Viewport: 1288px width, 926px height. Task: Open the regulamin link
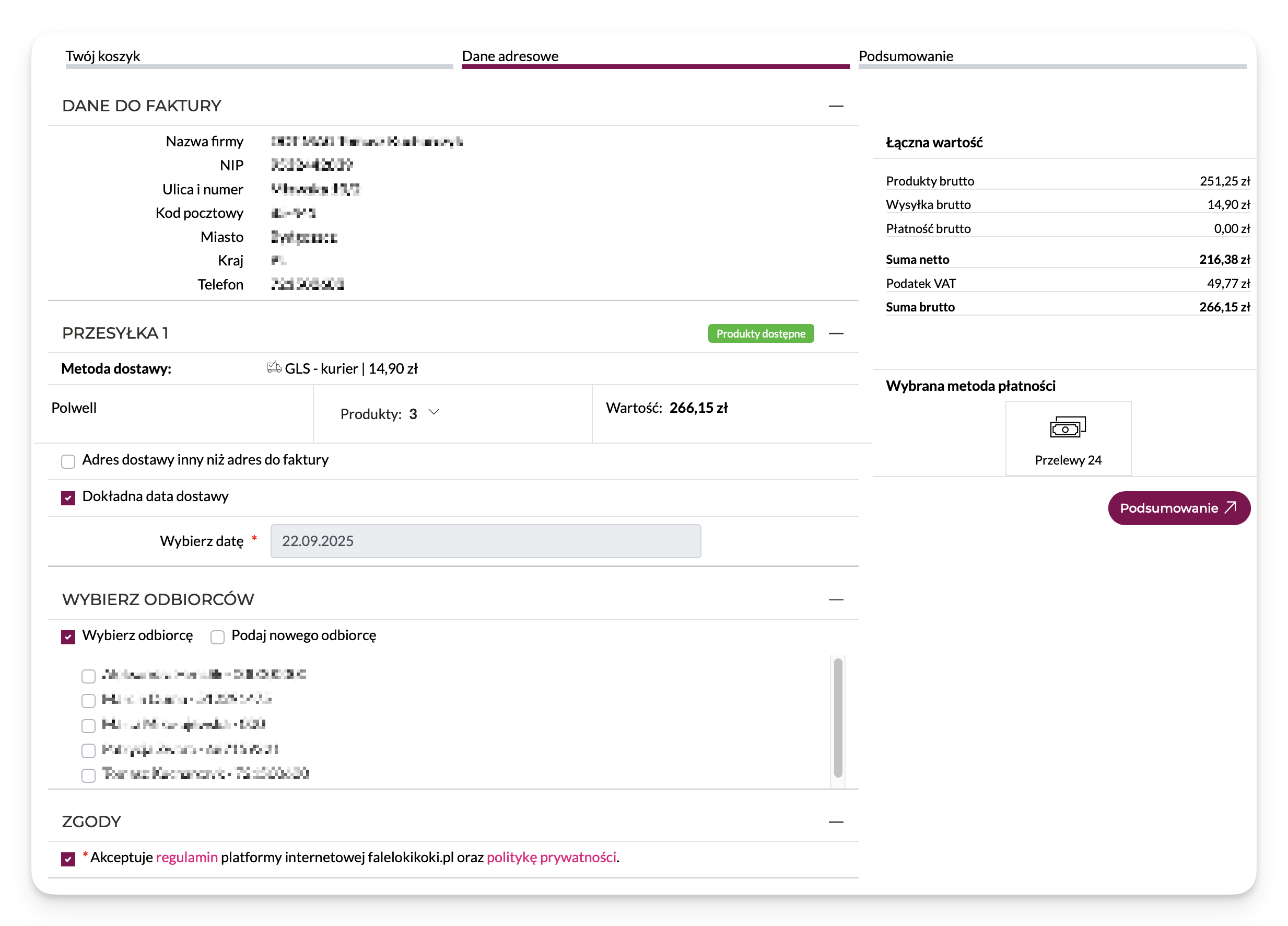click(x=187, y=857)
